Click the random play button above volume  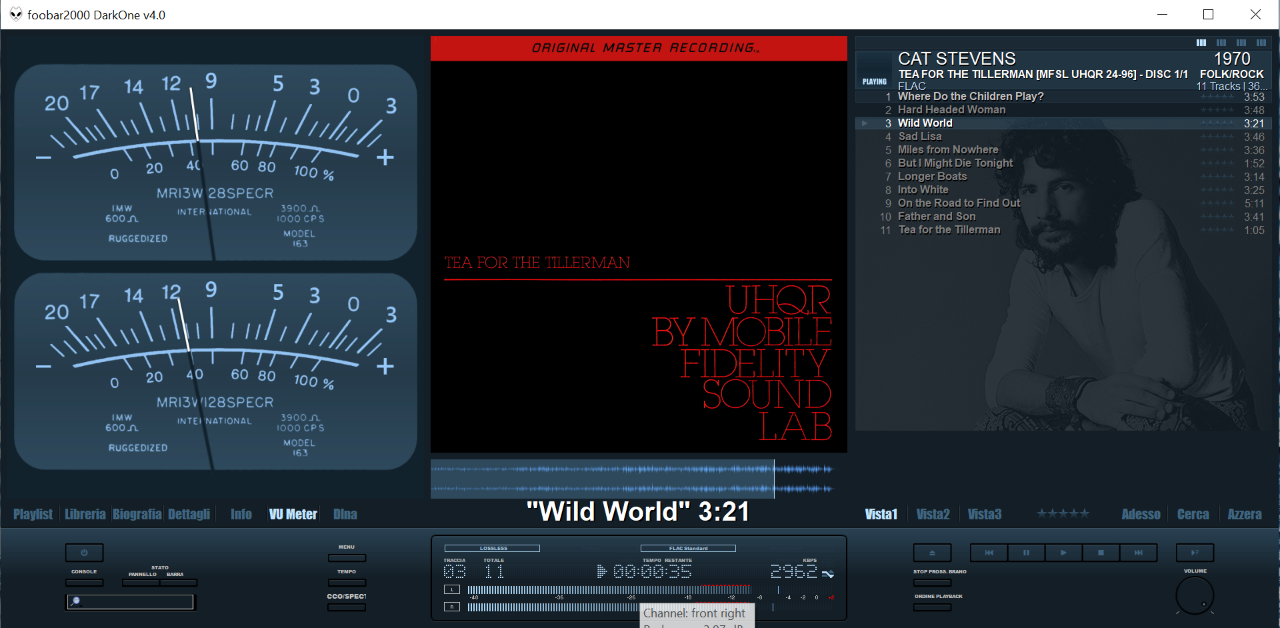[x=1195, y=552]
